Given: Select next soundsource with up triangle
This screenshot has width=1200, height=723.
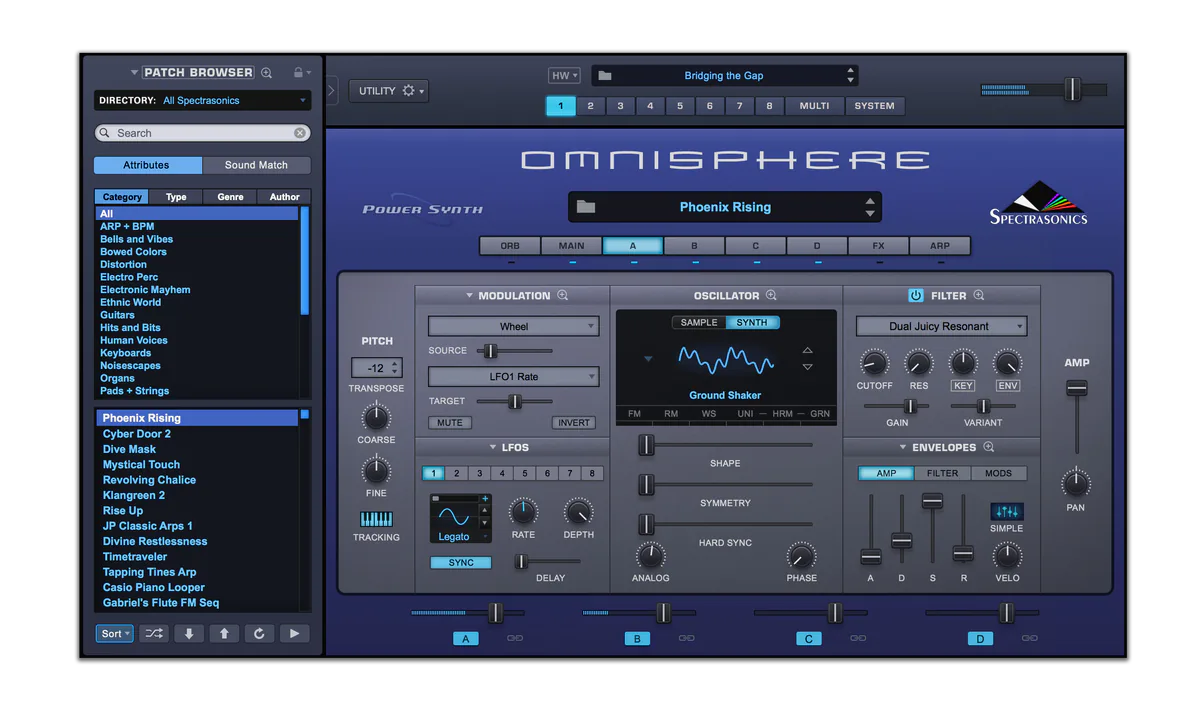Looking at the screenshot, I should click(x=807, y=351).
